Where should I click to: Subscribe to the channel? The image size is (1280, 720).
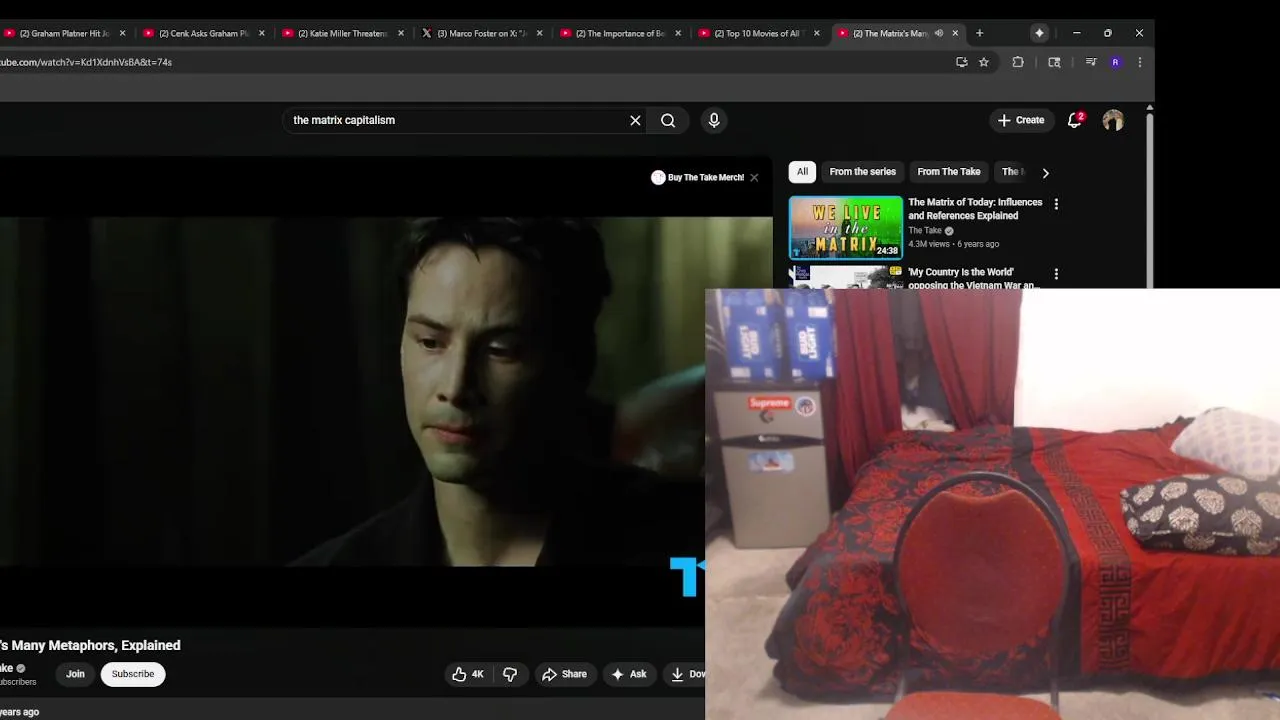[133, 674]
